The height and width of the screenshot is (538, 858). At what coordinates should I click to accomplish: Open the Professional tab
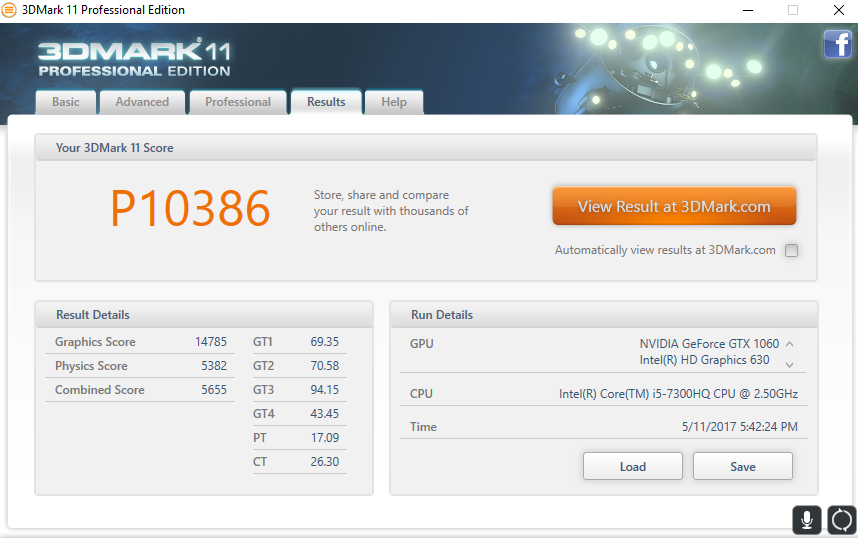(238, 102)
